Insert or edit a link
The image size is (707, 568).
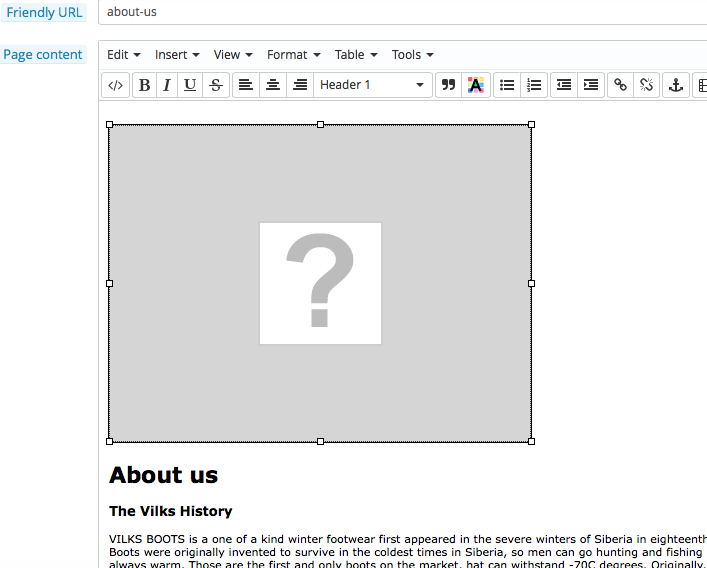[x=621, y=85]
